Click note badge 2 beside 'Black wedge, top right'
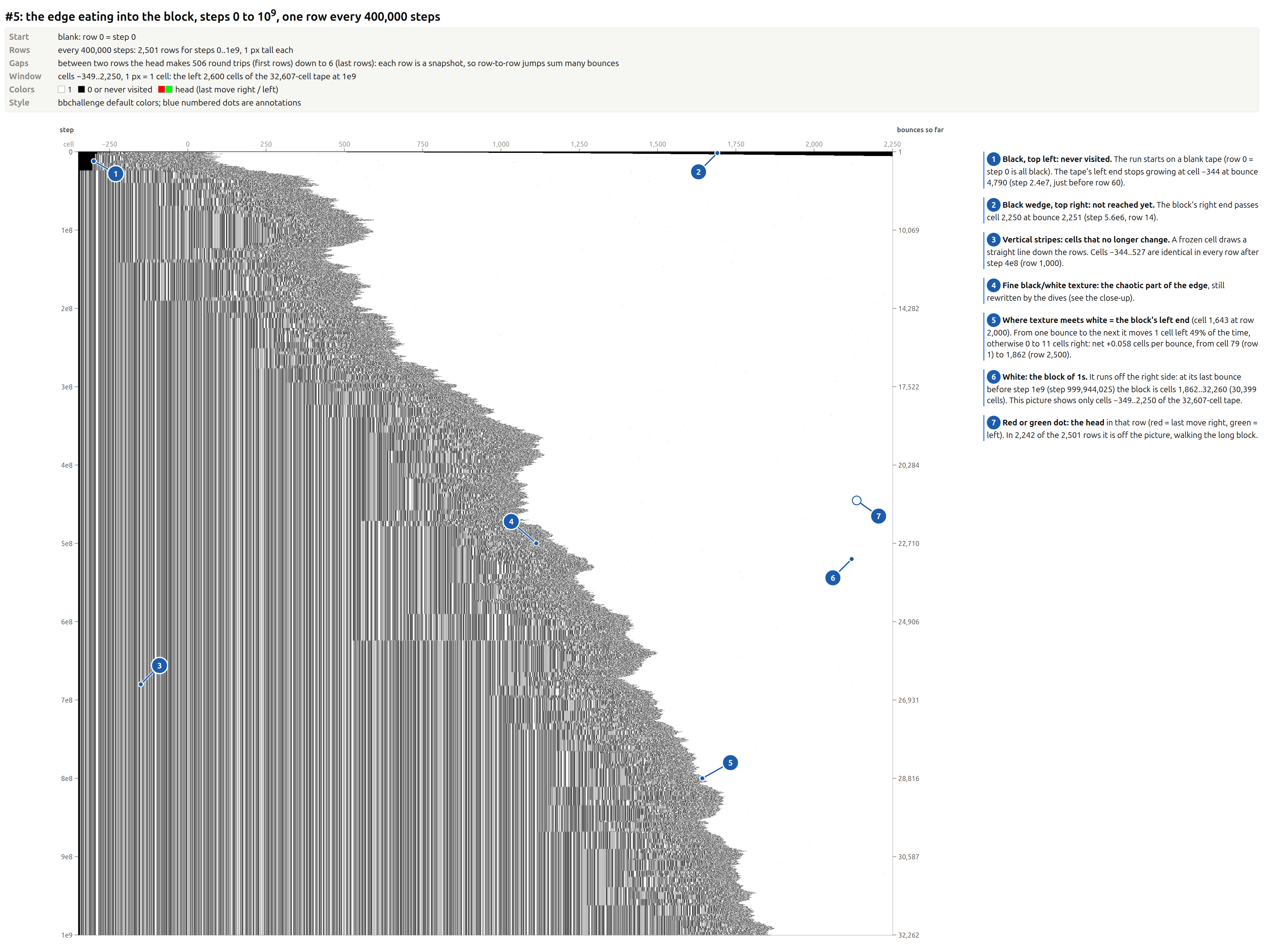The image size is (1264, 952). click(994, 205)
